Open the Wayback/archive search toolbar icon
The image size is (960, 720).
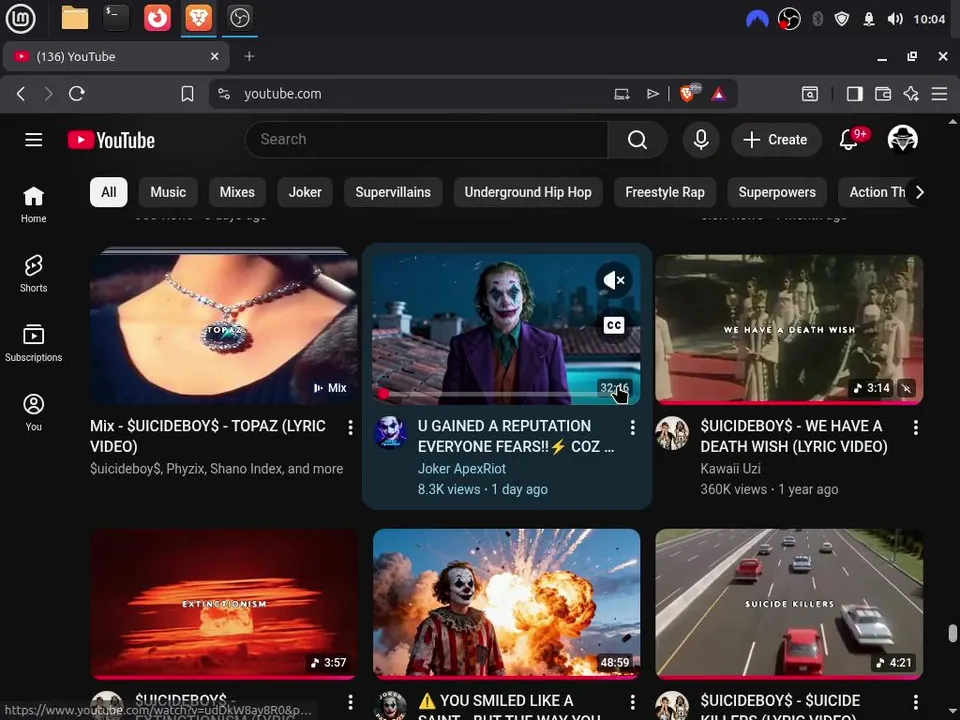click(x=810, y=94)
